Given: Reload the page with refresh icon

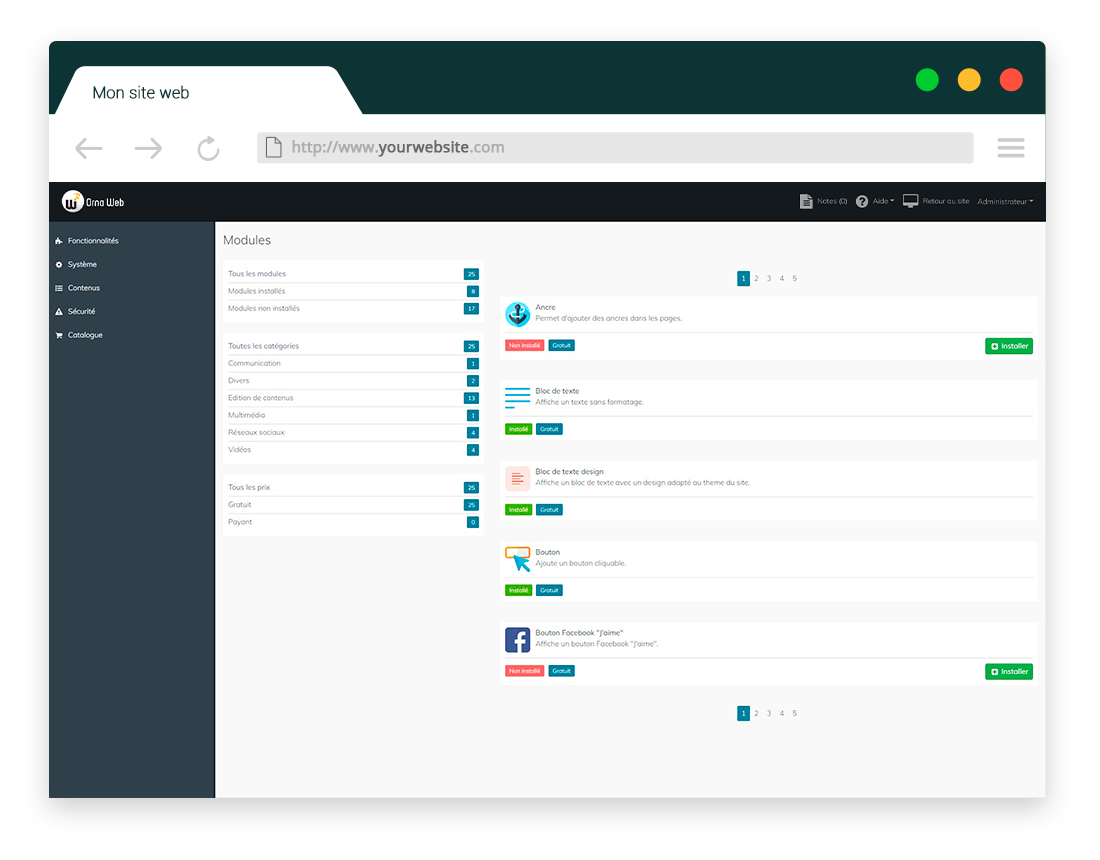Looking at the screenshot, I should (208, 148).
